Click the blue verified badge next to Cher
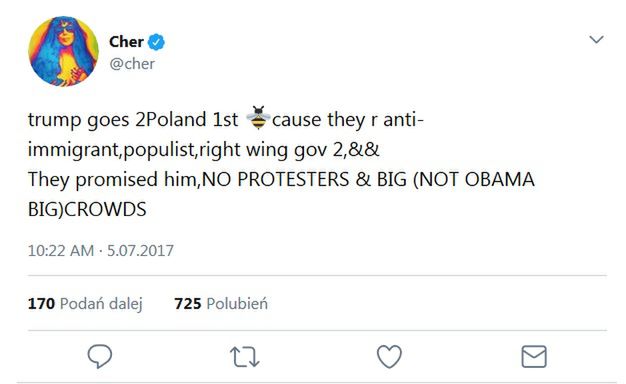626x384 pixels. tap(156, 42)
